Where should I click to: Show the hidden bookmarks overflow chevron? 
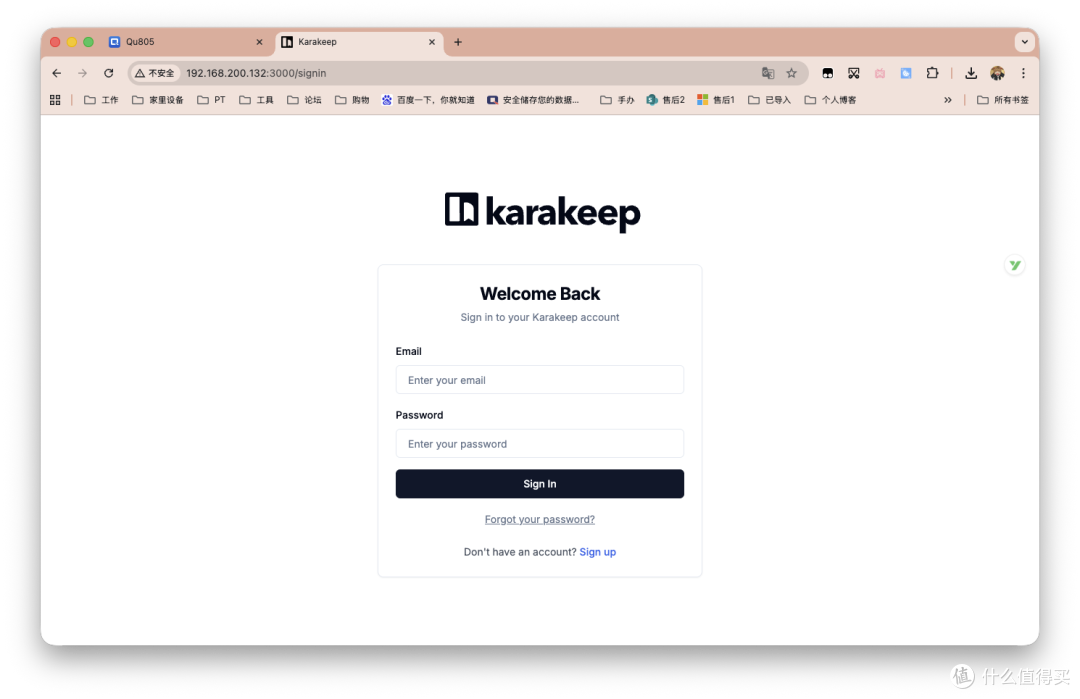coord(948,100)
